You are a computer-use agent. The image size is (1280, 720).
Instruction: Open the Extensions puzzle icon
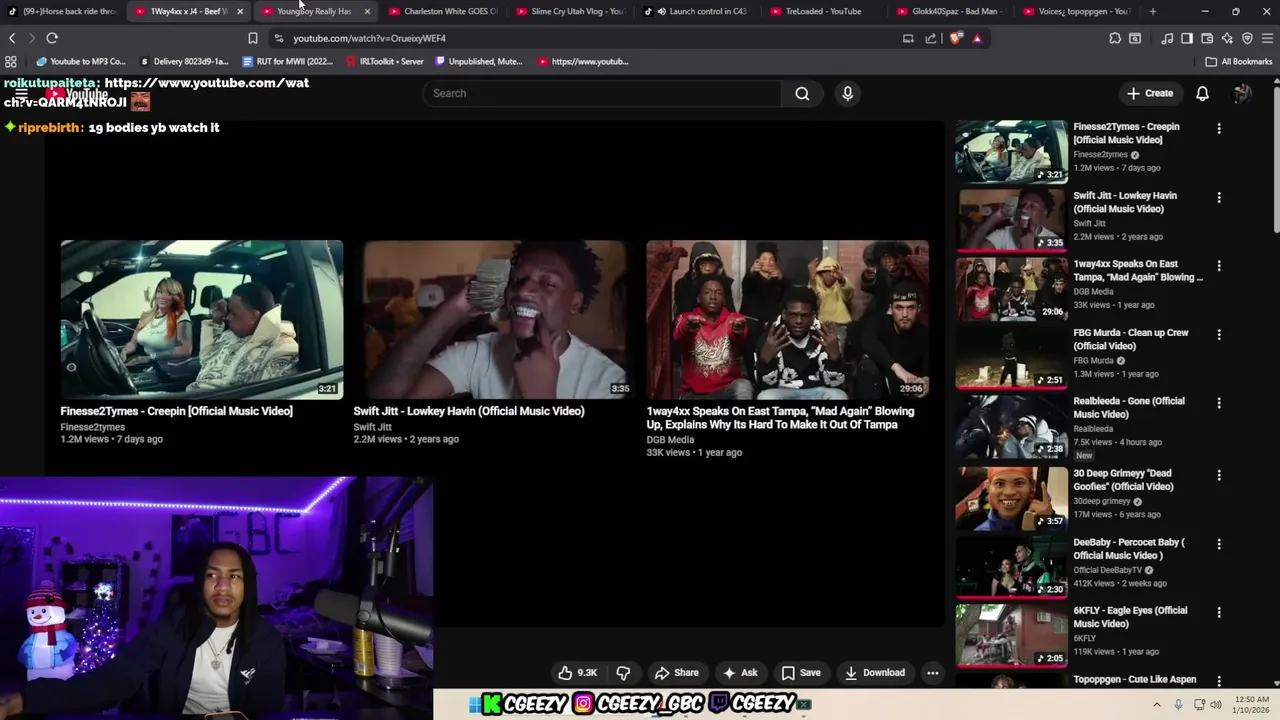[x=1115, y=38]
